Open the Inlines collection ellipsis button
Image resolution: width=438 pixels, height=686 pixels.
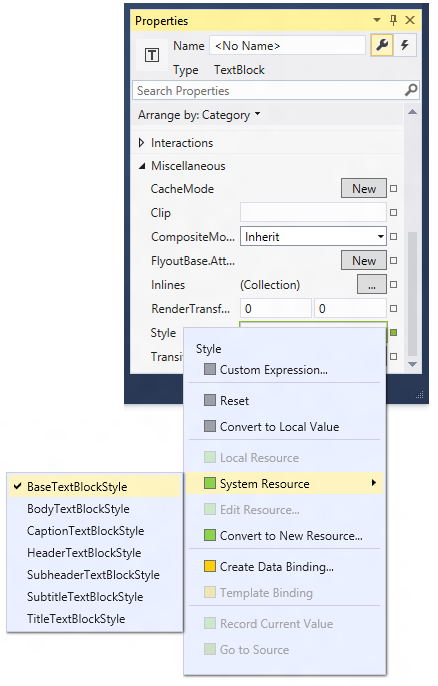pyautogui.click(x=372, y=285)
